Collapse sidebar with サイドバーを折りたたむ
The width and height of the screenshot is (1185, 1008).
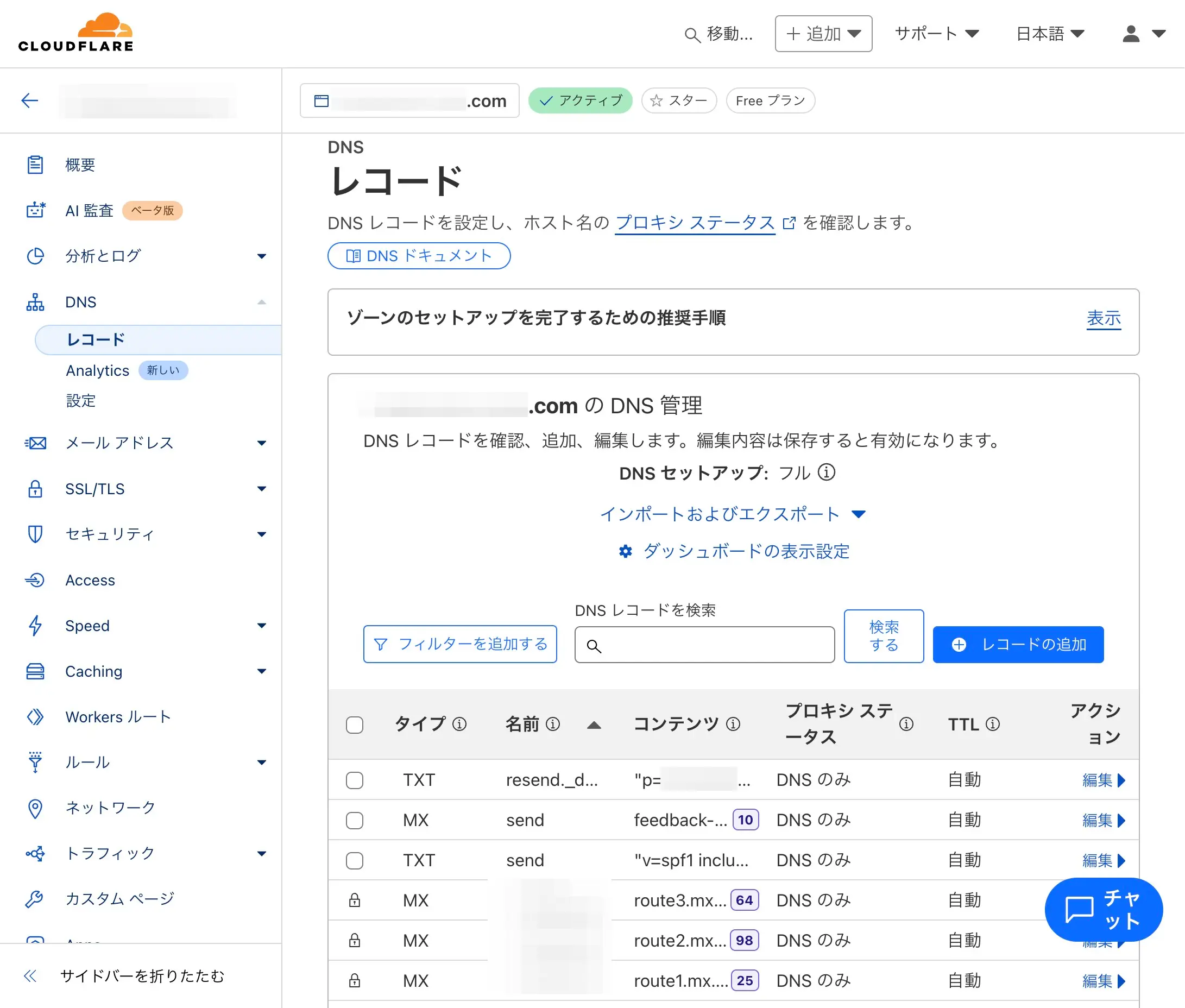(142, 975)
